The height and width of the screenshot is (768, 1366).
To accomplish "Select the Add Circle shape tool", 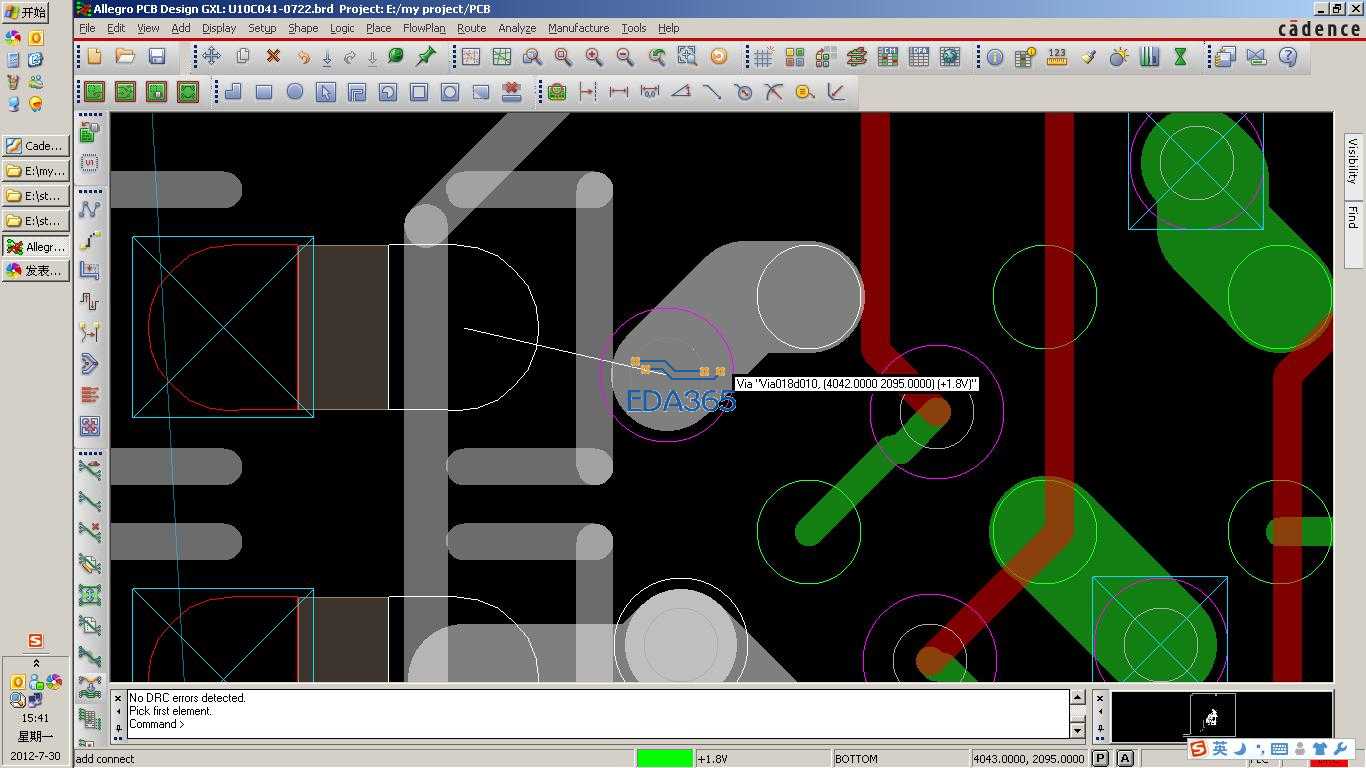I will pos(295,92).
